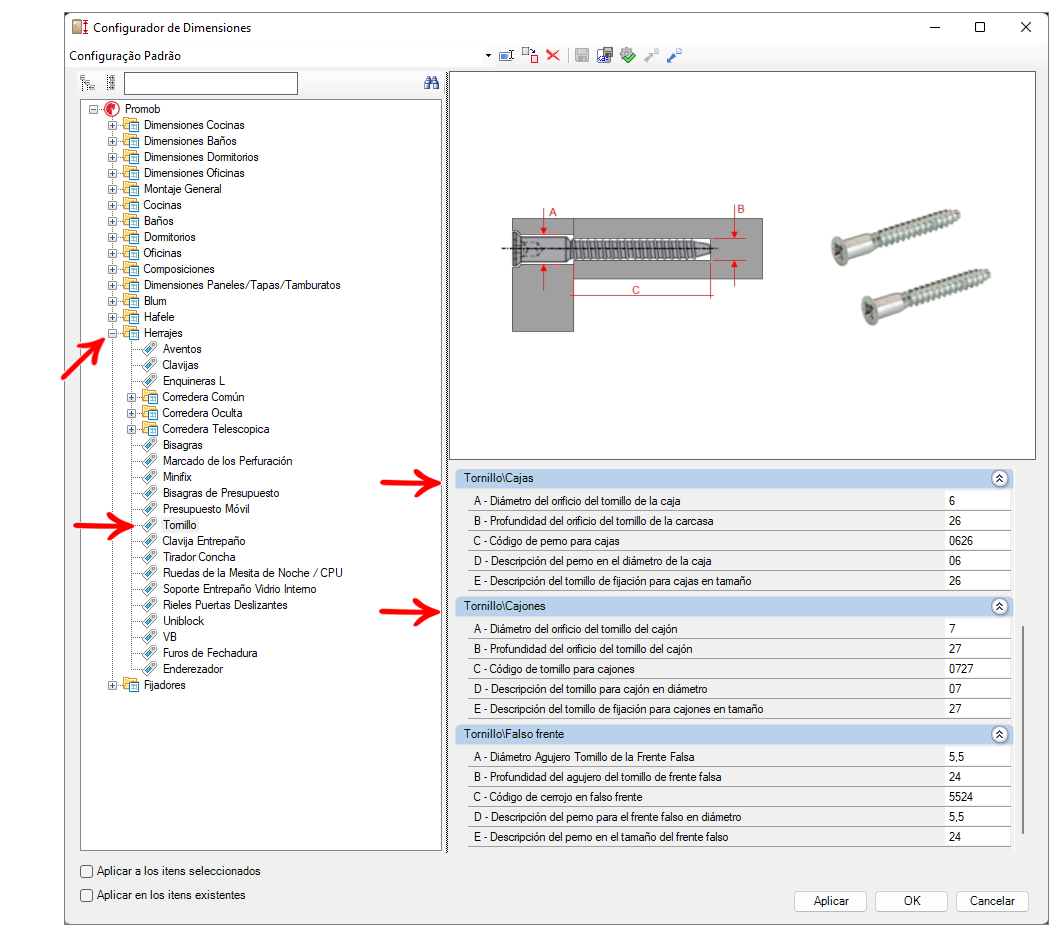
Task: Open the Configuração Padrão dropdown arrow
Action: point(488,56)
